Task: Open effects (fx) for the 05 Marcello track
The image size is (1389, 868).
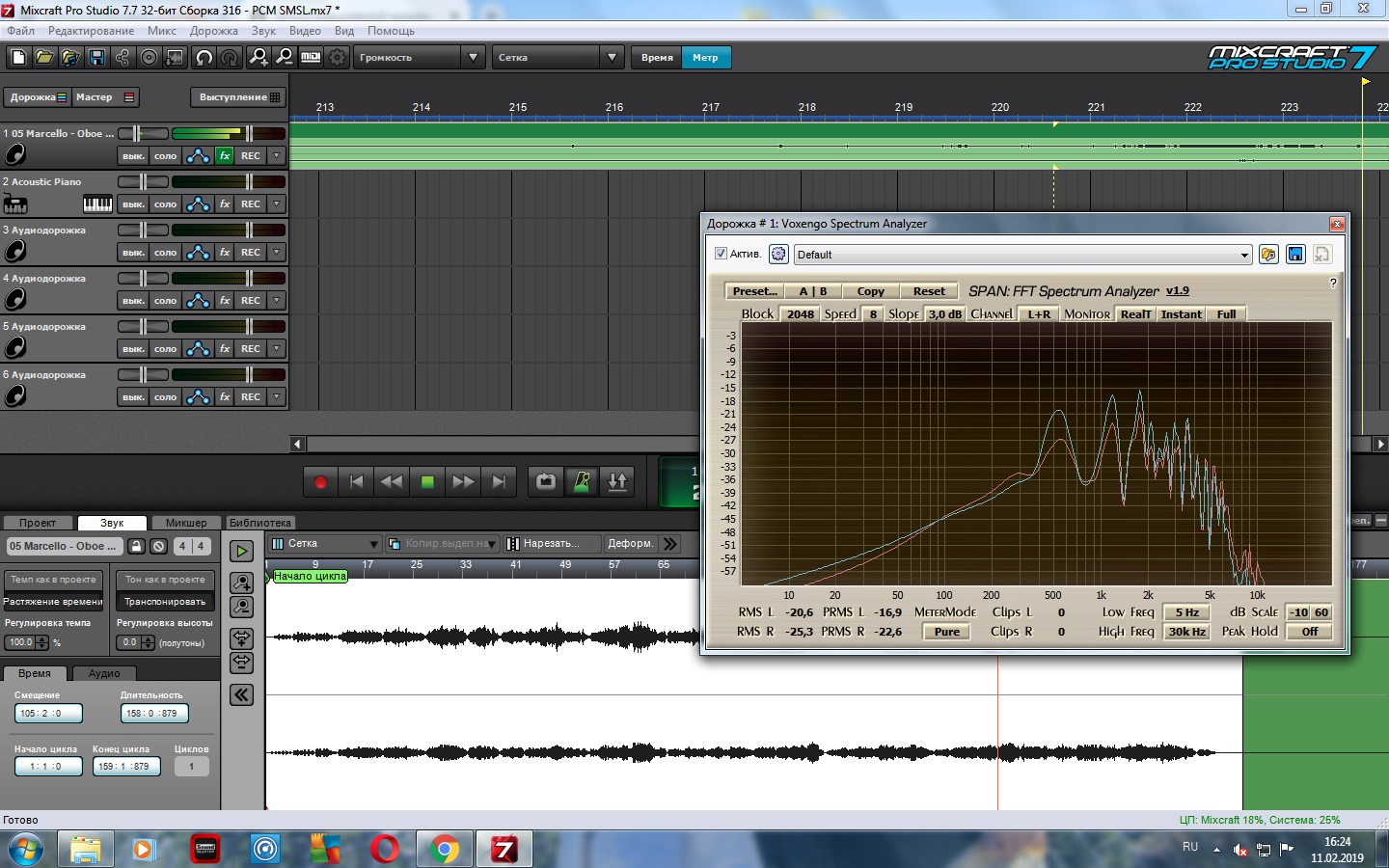Action: [x=225, y=155]
